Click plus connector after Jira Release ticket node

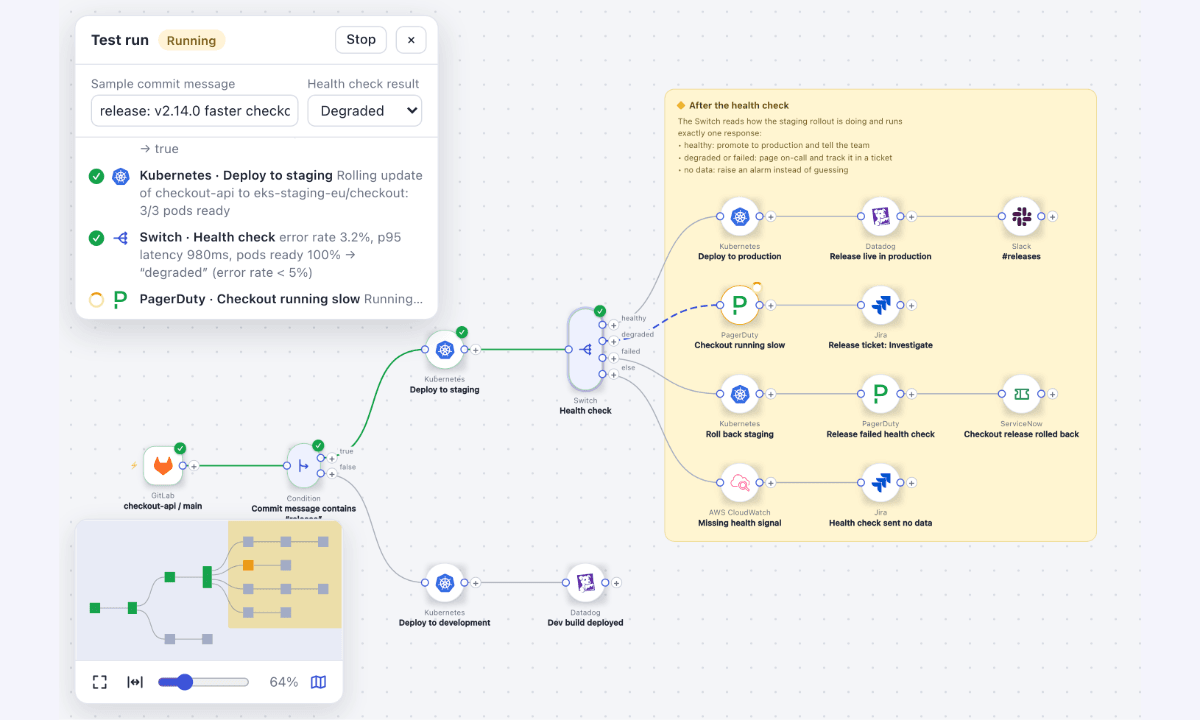click(912, 305)
